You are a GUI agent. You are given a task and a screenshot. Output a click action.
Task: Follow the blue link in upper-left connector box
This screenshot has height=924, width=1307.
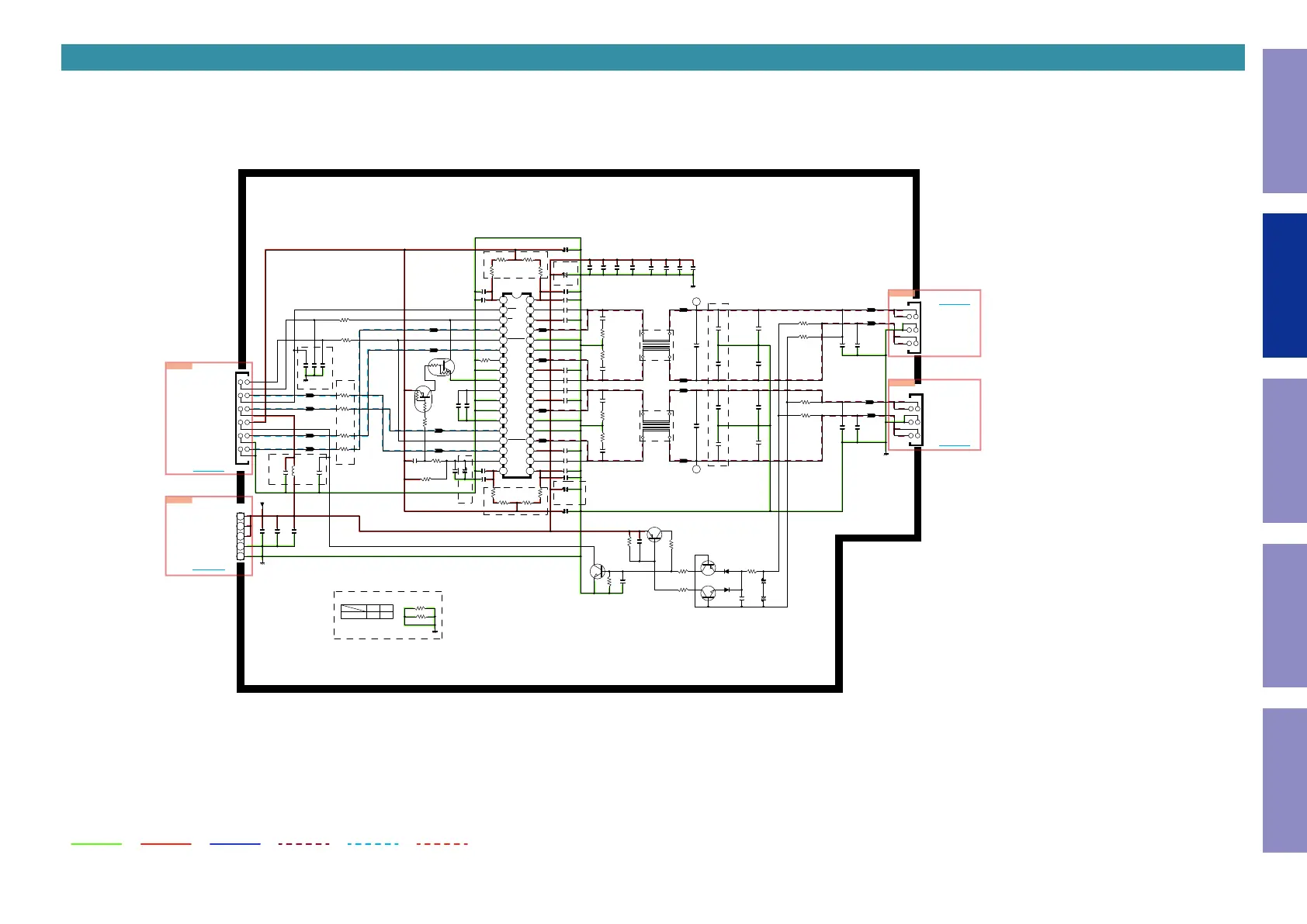click(208, 471)
